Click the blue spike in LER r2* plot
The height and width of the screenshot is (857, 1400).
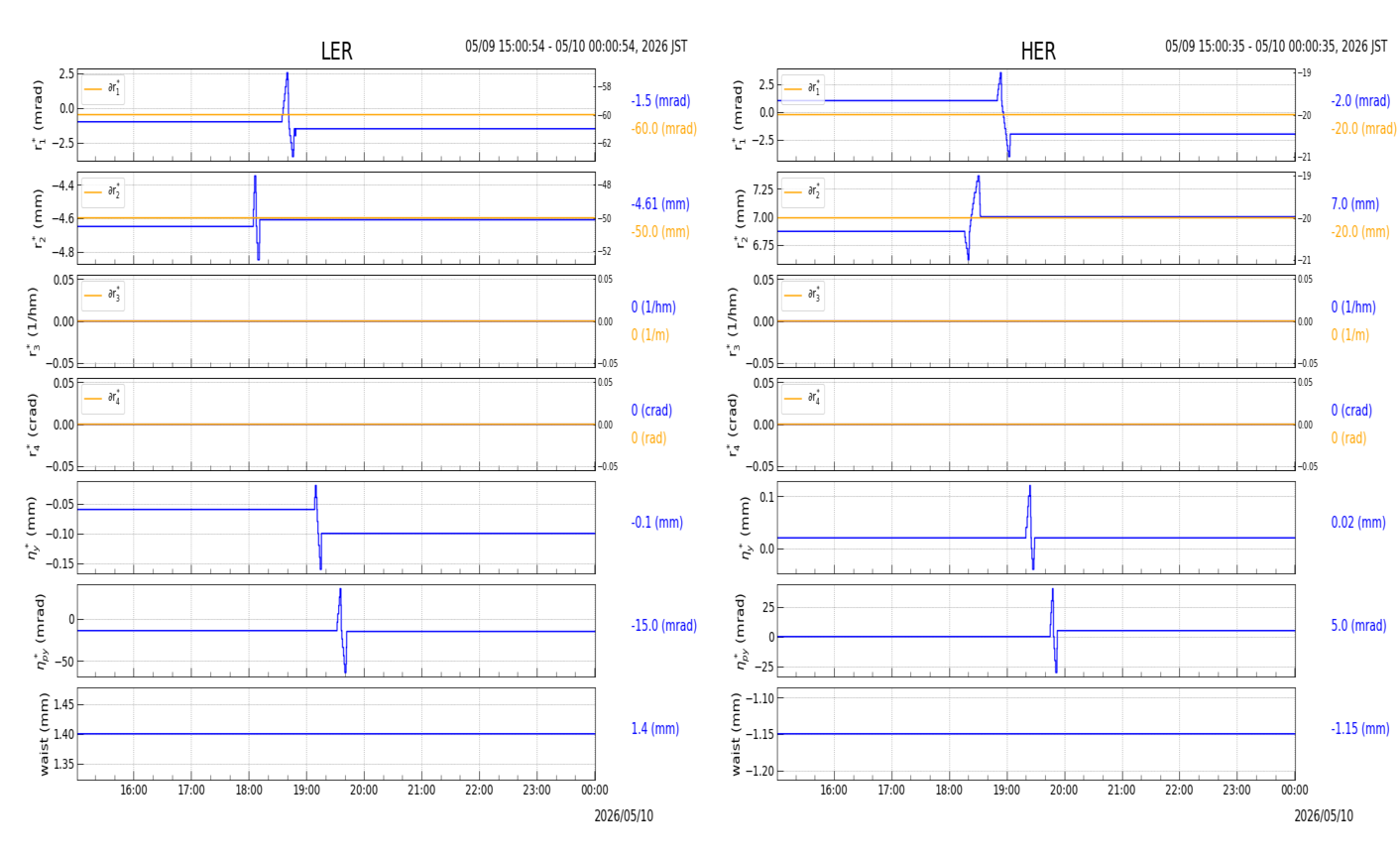click(x=256, y=217)
